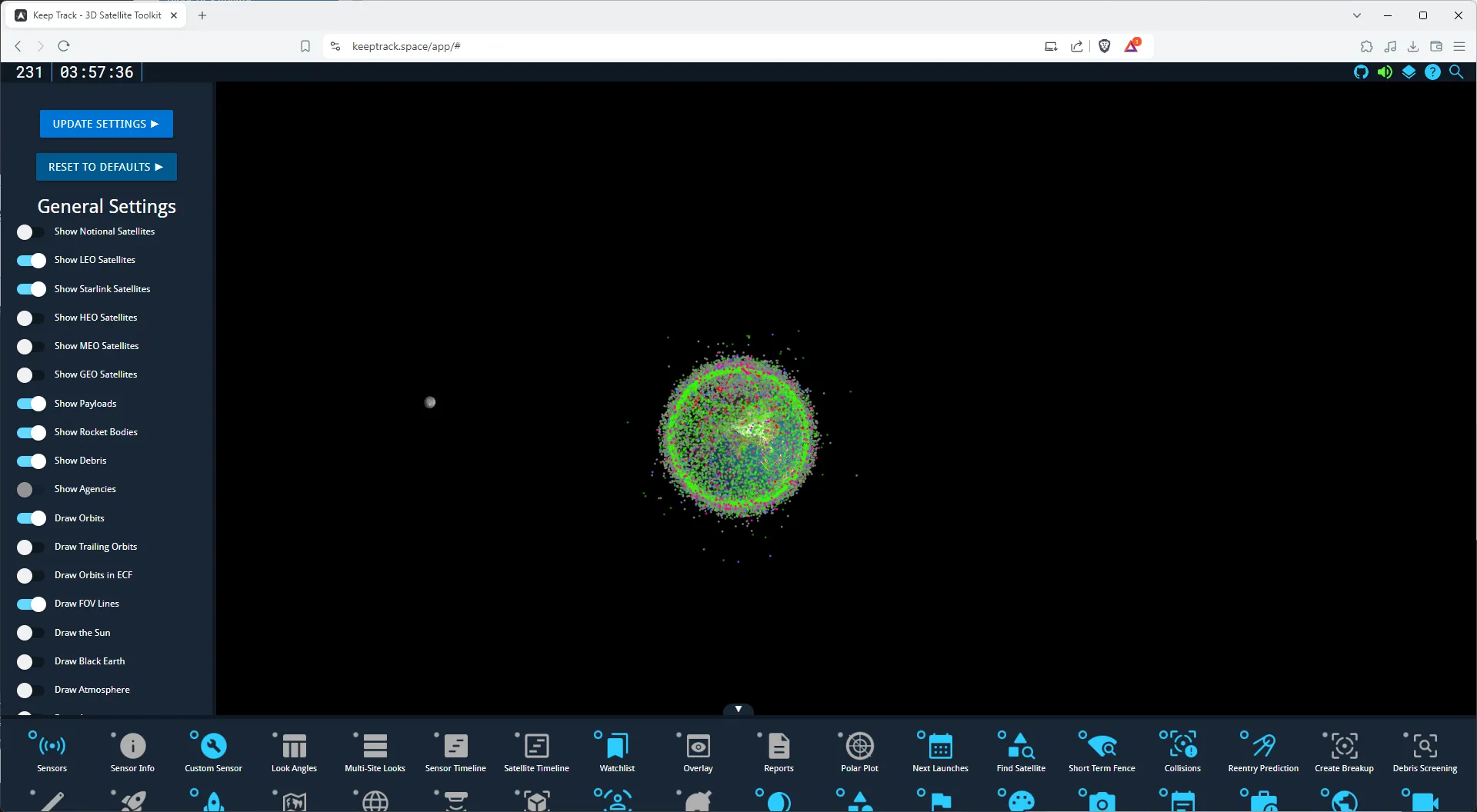
Task: Open the Collisions screen
Action: tap(1181, 751)
